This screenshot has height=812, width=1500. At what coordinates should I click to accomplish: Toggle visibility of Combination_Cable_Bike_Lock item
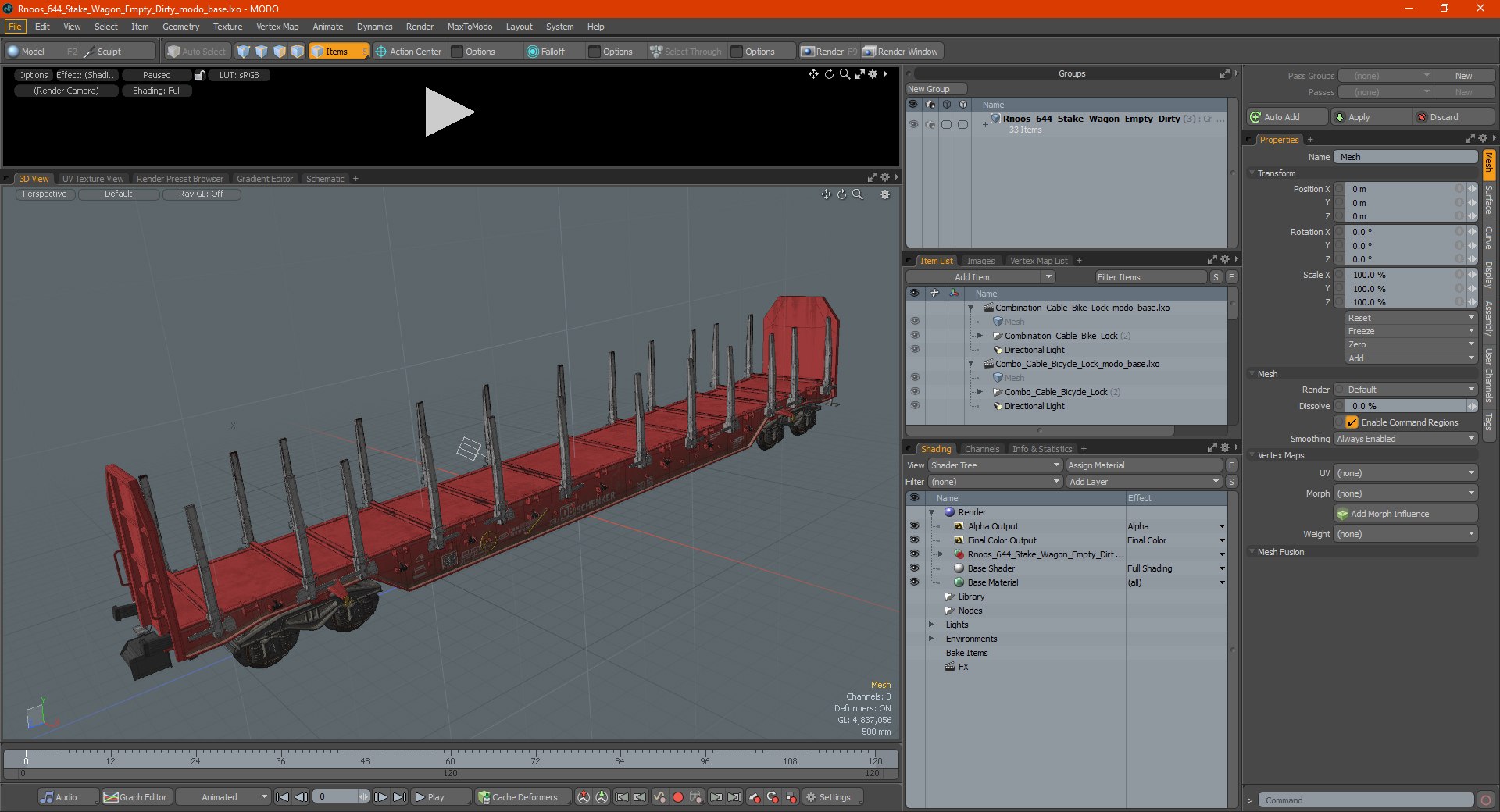click(x=914, y=336)
